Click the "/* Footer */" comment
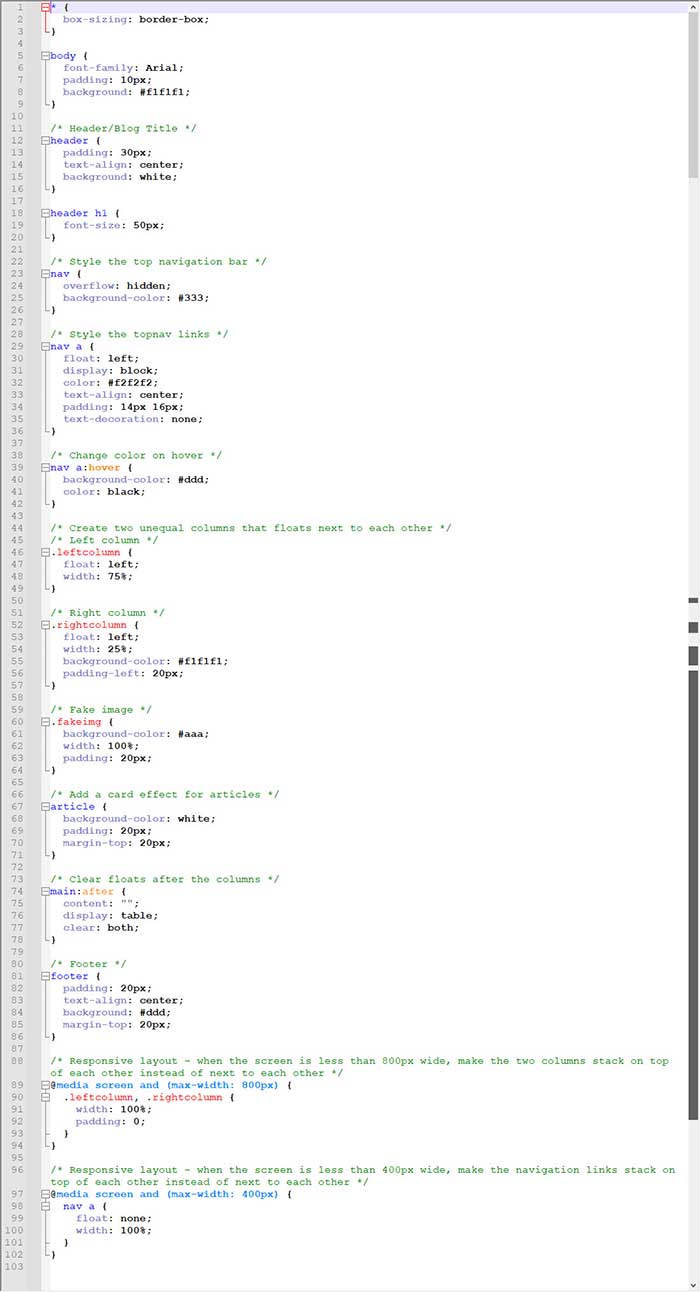This screenshot has height=1292, width=700. point(89,964)
